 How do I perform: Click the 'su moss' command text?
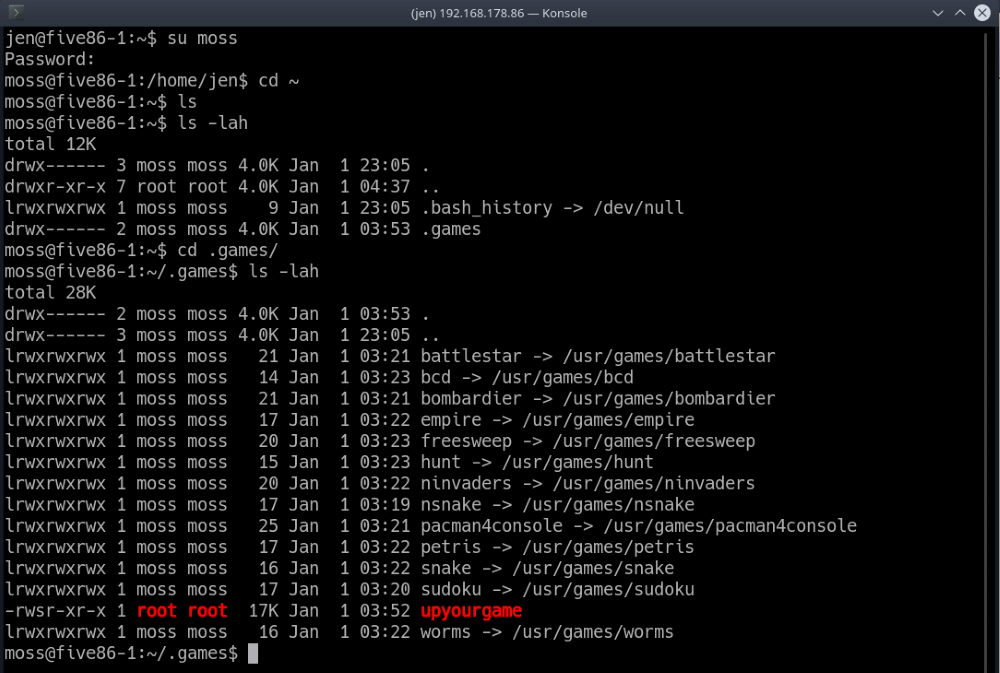tap(202, 39)
